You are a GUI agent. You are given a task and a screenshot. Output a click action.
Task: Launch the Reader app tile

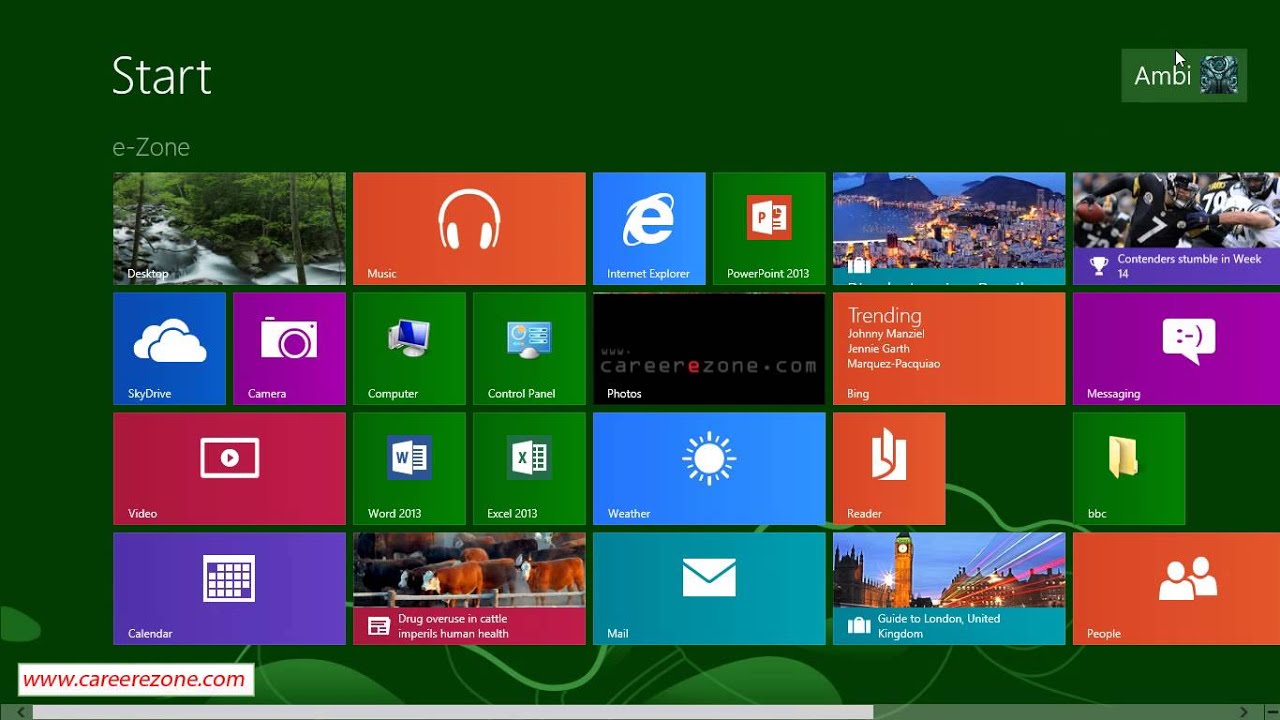pos(889,469)
